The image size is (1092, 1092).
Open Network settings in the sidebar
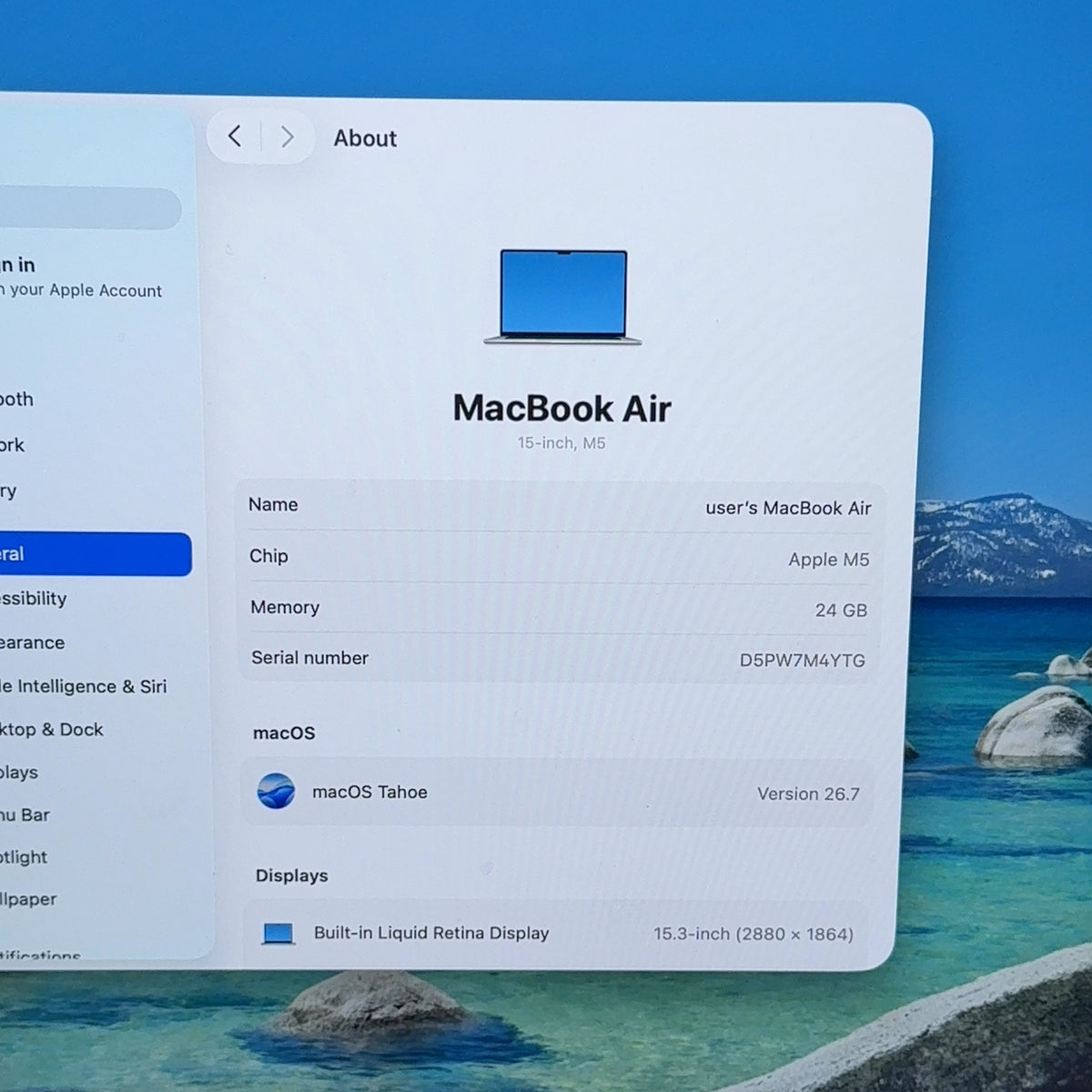pyautogui.click(x=13, y=445)
